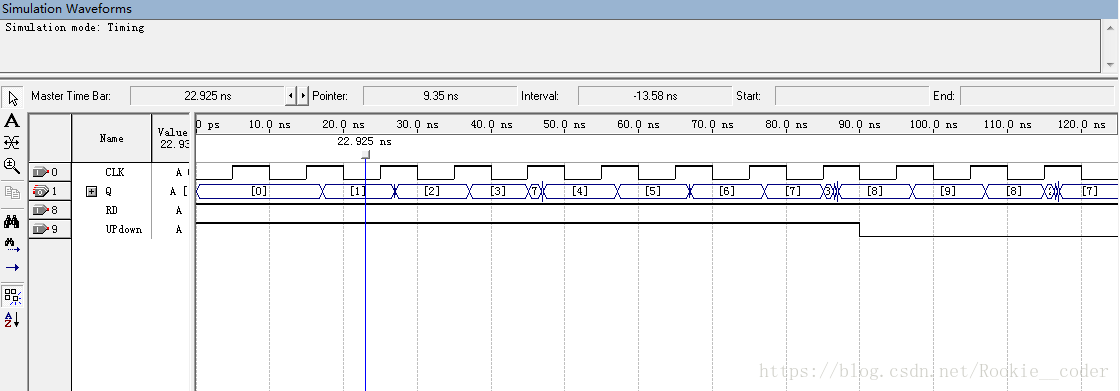
Task: Click the Q waveform segment labeled [2]
Action: pos(432,192)
